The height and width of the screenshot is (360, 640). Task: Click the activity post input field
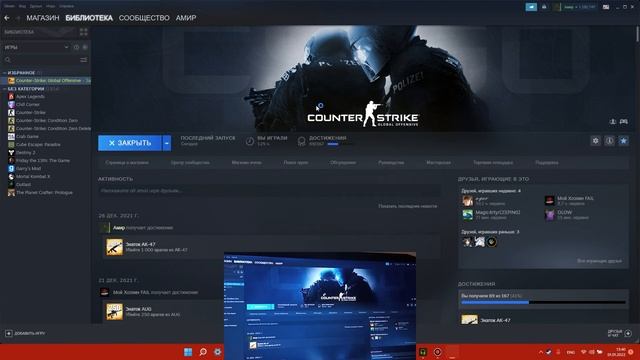(269, 191)
